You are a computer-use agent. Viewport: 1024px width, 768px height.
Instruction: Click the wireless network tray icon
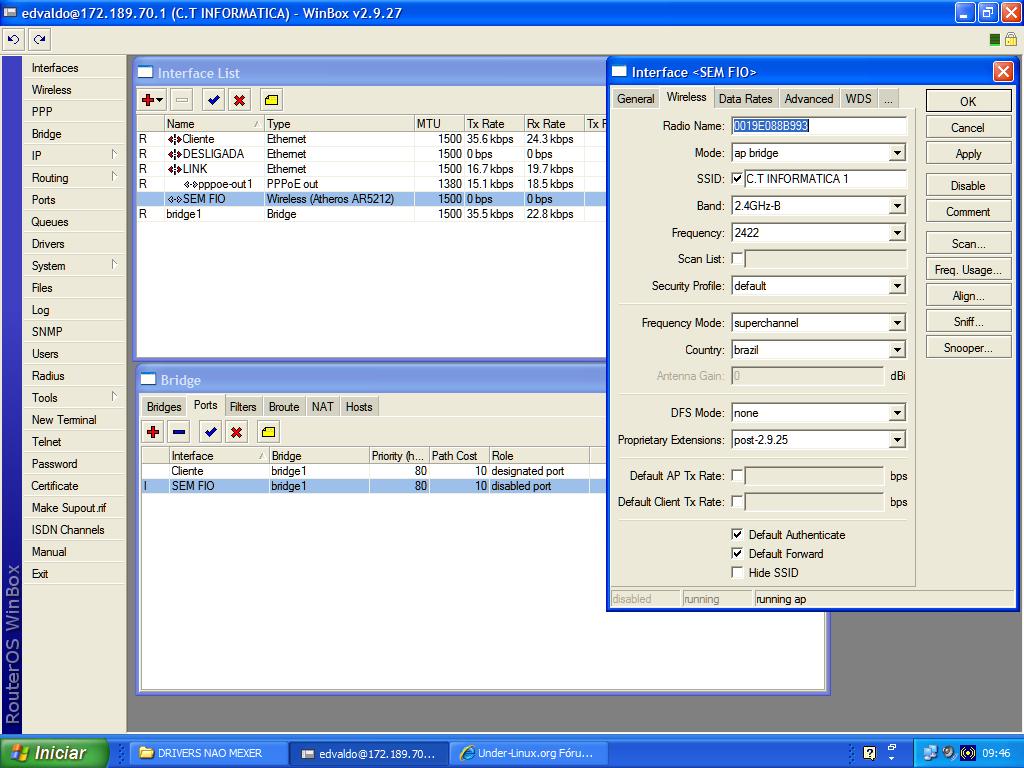pos(968,753)
